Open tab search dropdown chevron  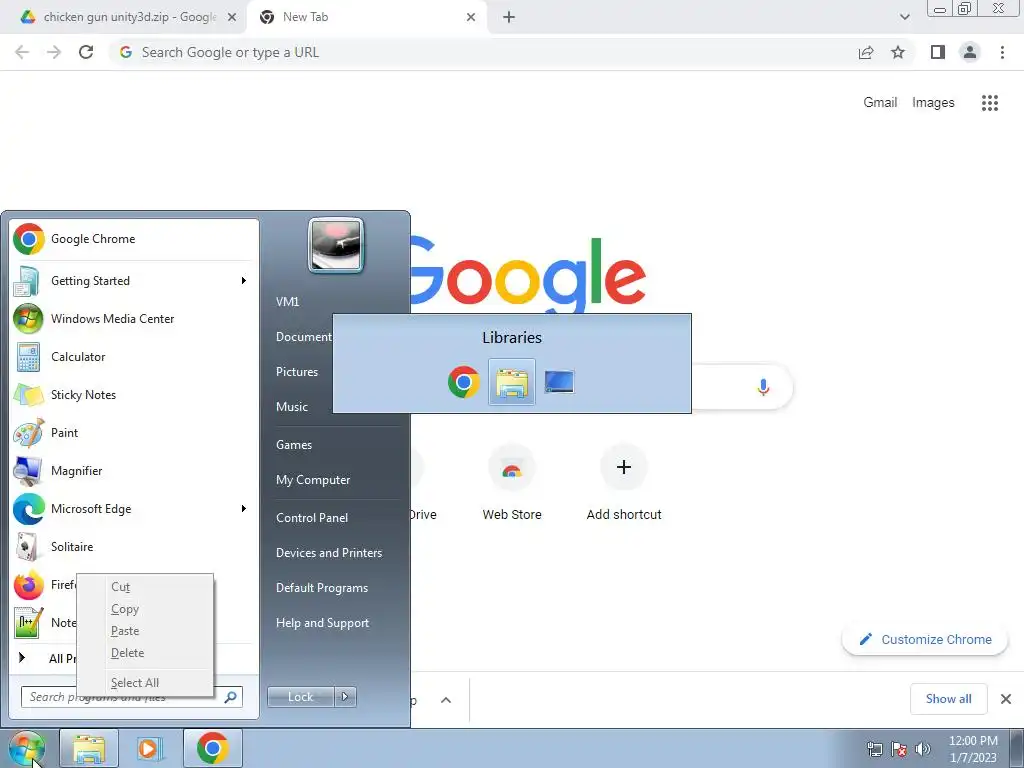[904, 17]
